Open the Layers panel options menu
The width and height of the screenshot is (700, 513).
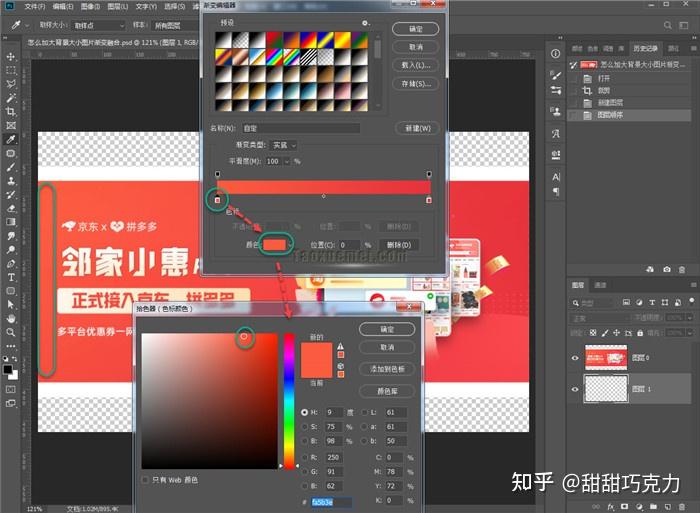tap(693, 285)
